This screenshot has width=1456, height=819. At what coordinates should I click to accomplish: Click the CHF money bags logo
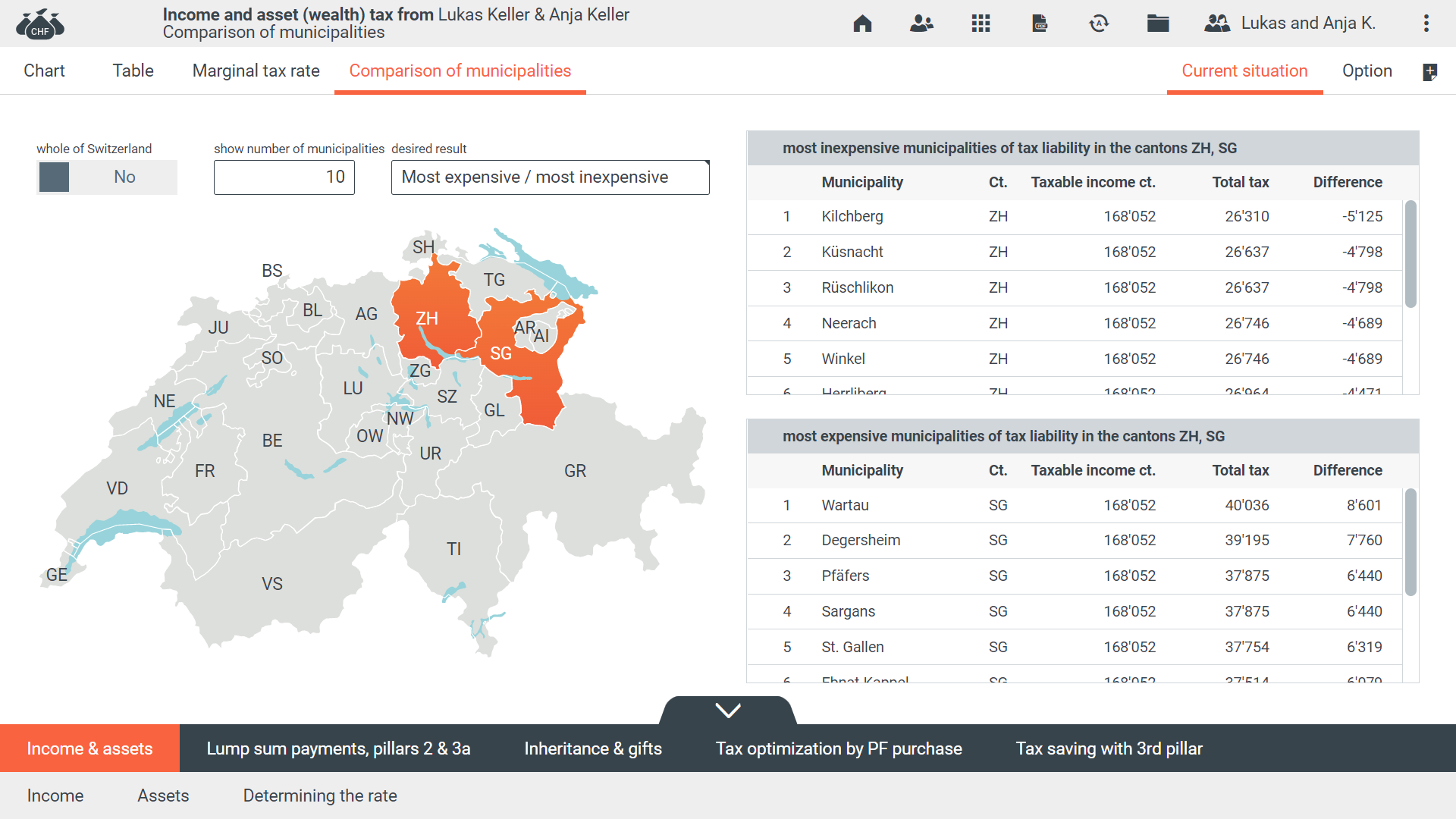point(40,24)
